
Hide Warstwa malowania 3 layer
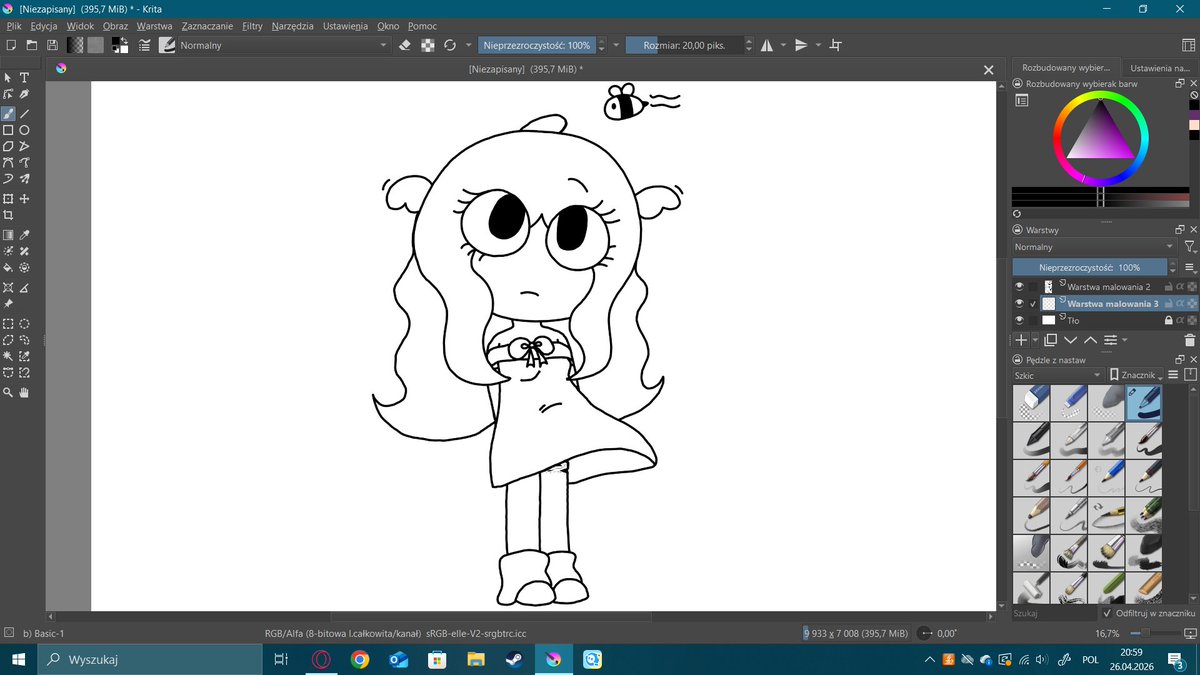pos(1019,303)
